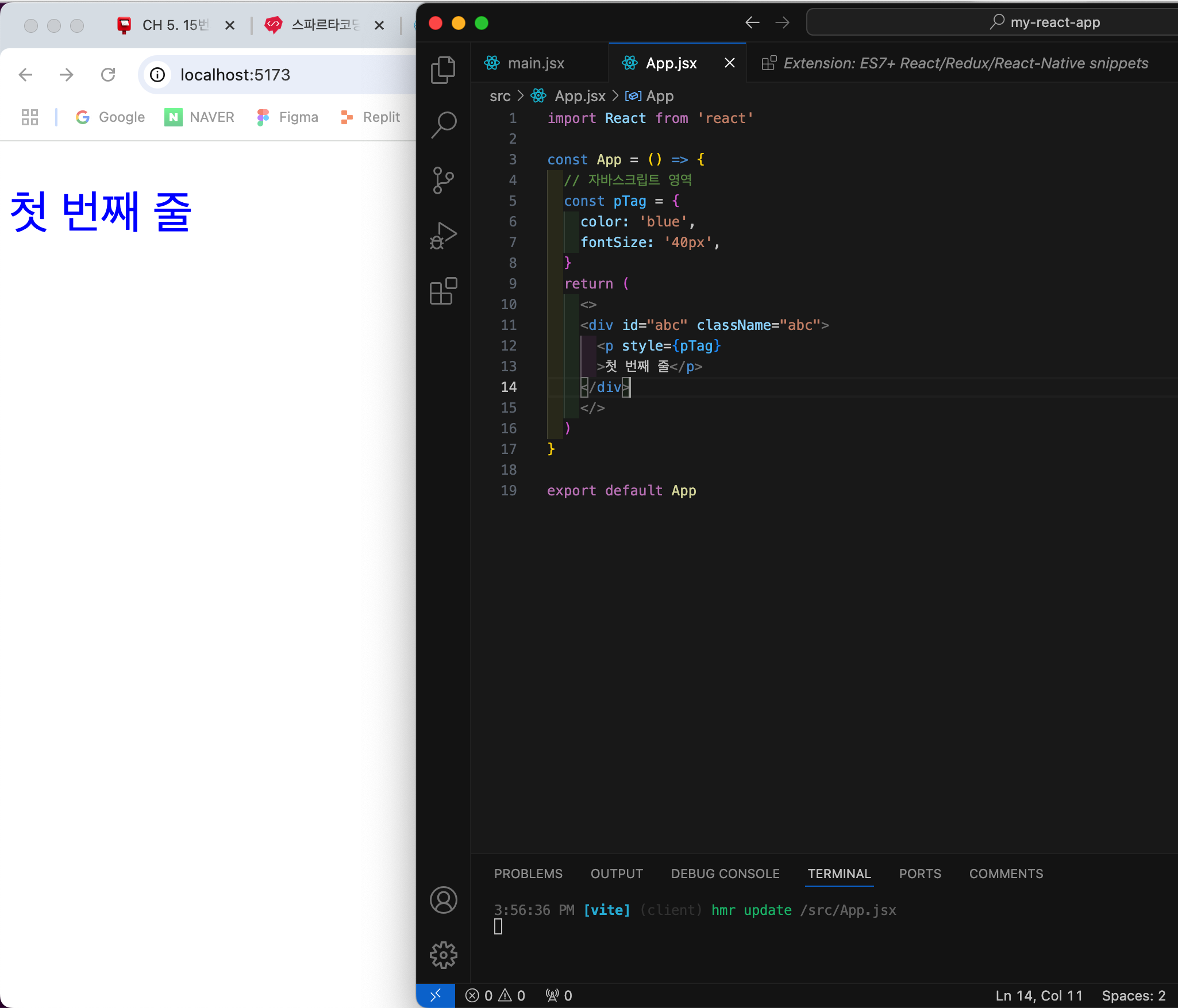Click the my-react-app command search box
This screenshot has width=1178, height=1008.
click(1046, 22)
